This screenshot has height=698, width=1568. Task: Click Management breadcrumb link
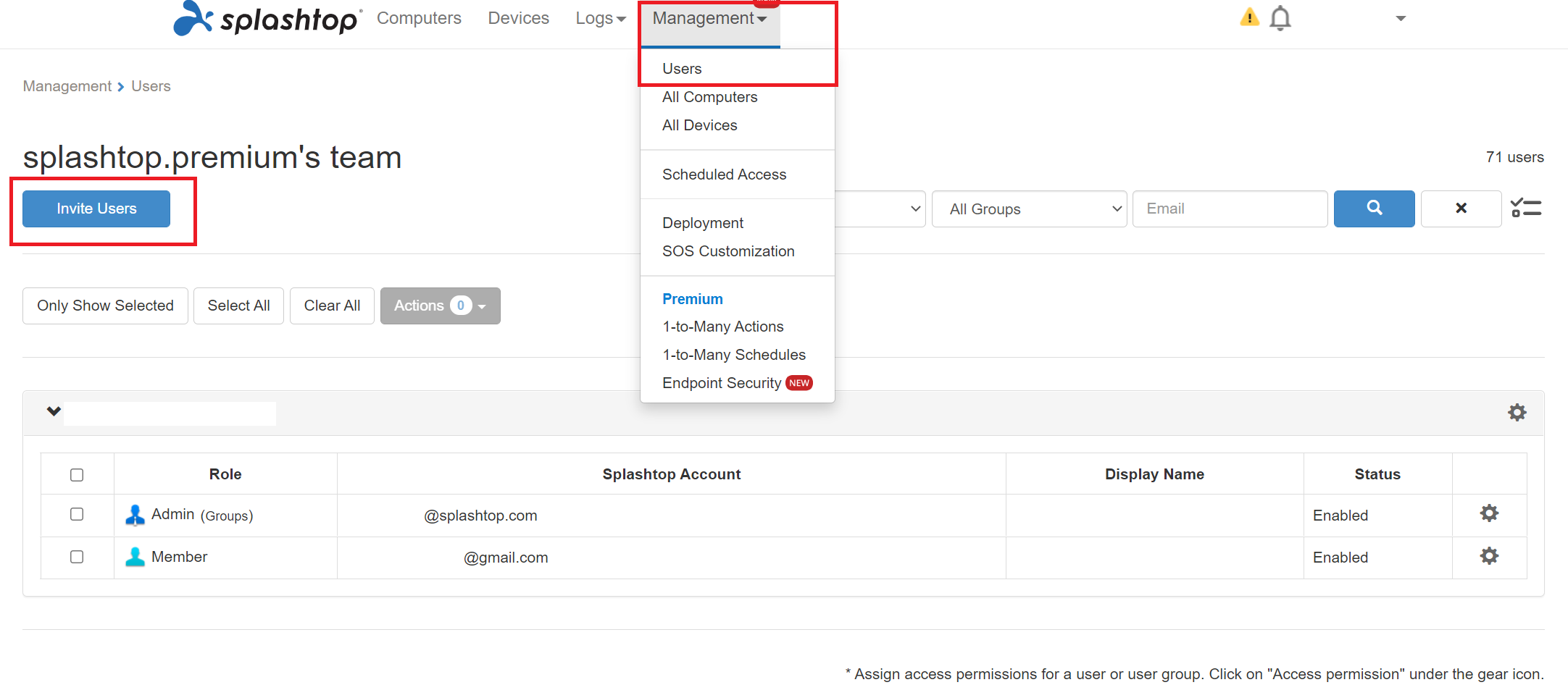(x=67, y=86)
